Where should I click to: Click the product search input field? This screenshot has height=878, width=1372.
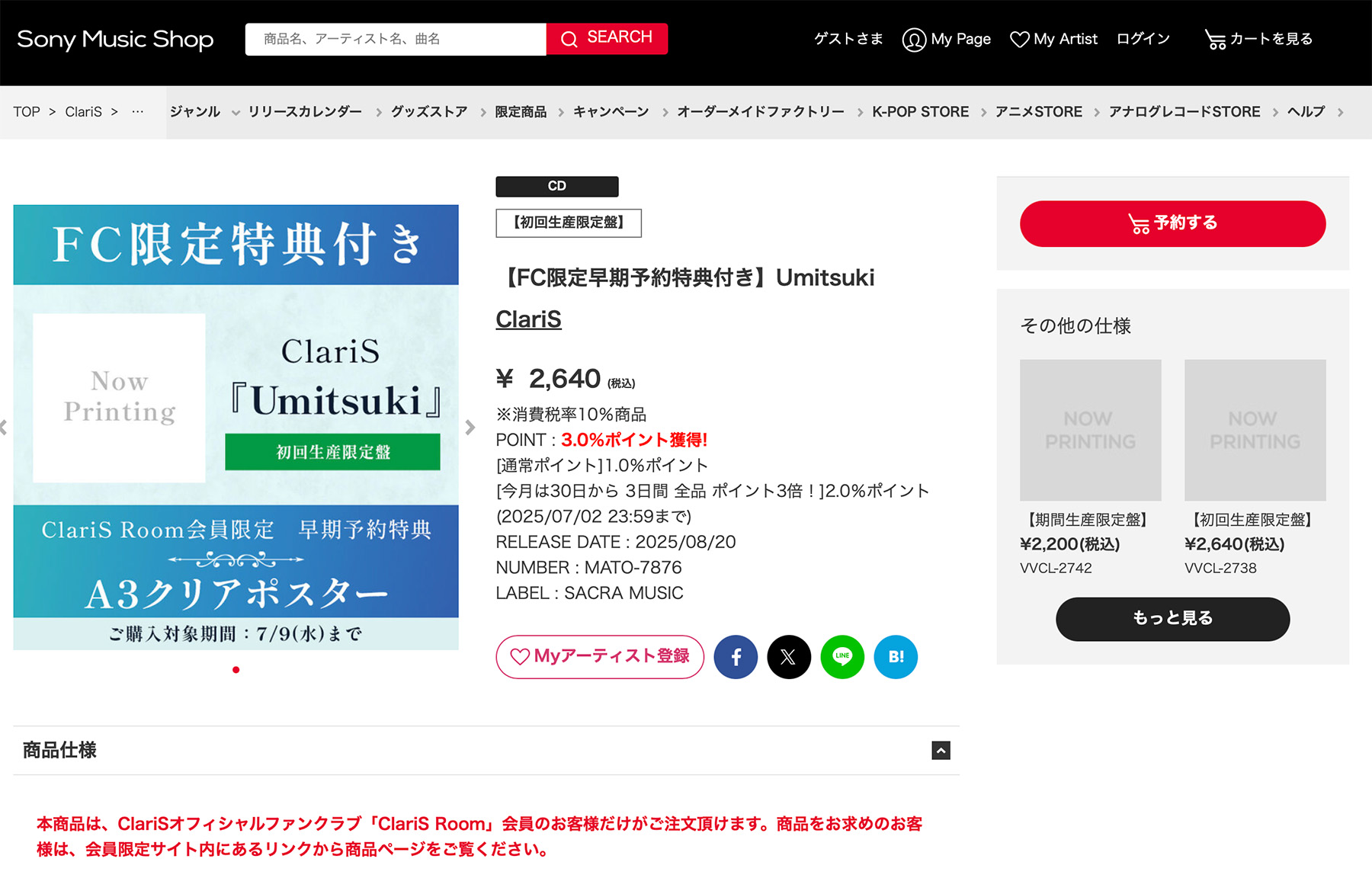click(395, 40)
